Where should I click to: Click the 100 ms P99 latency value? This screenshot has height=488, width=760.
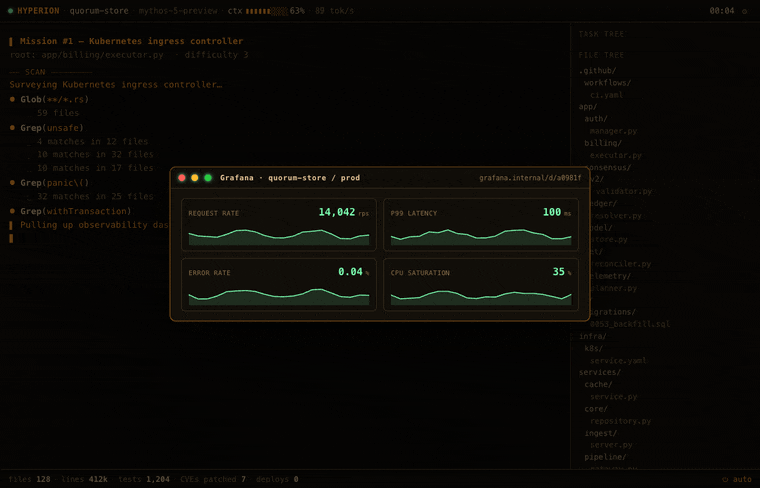(556, 212)
